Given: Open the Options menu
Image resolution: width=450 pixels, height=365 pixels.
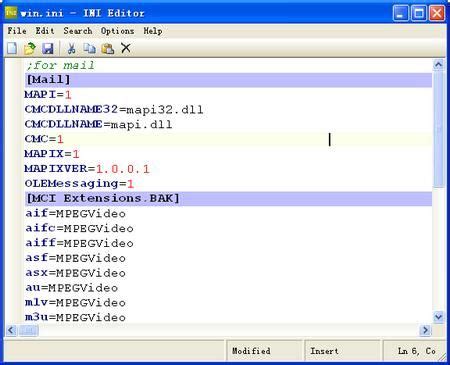Looking at the screenshot, I should (x=117, y=31).
